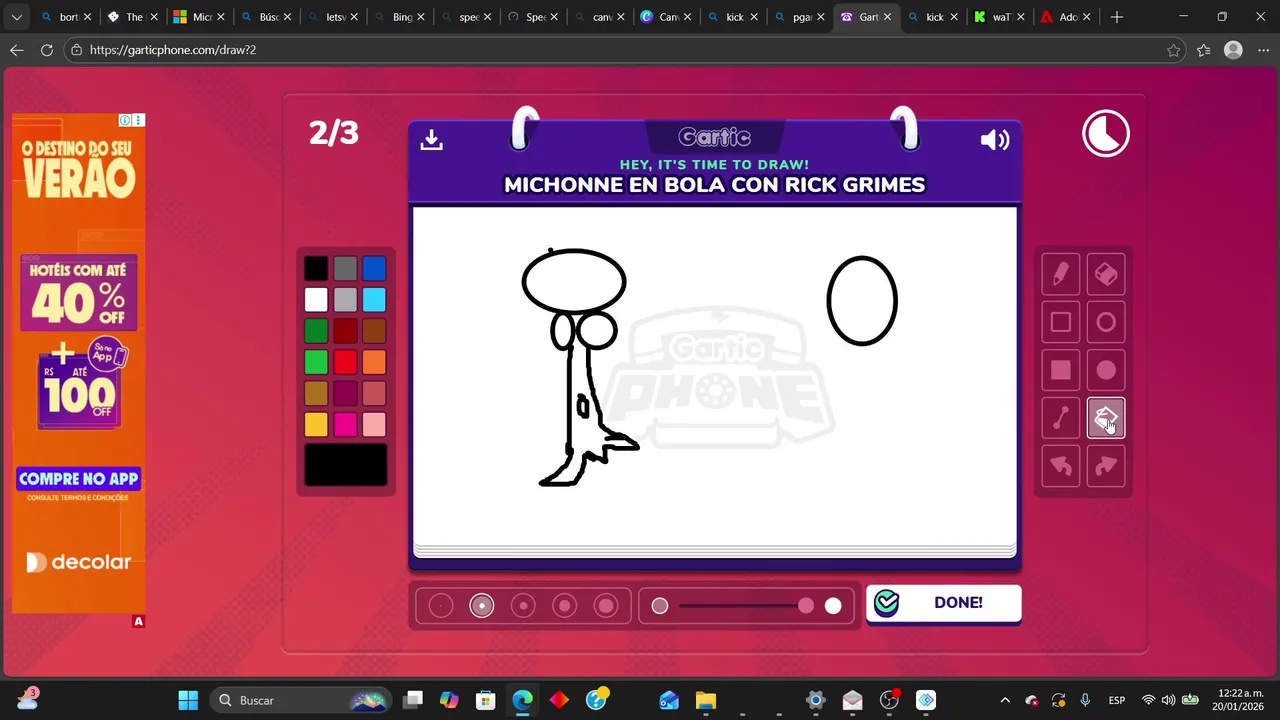The height and width of the screenshot is (720, 1280).
Task: Open a new browser tab
Action: (x=1117, y=17)
